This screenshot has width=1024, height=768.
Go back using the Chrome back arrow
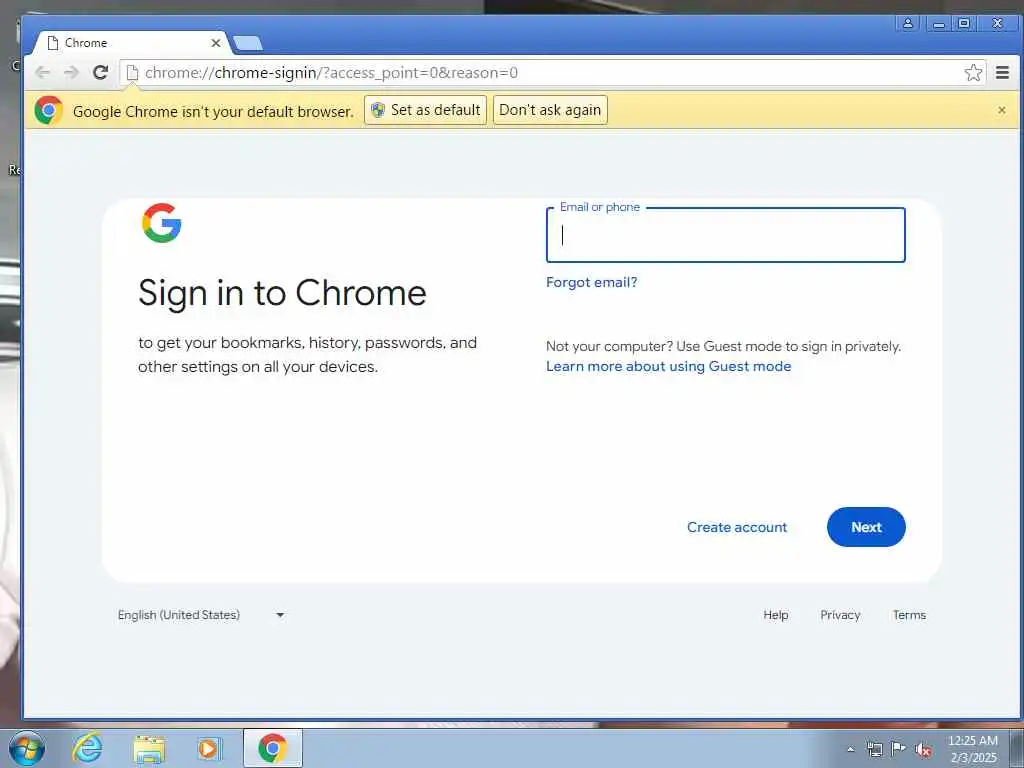pyautogui.click(x=42, y=72)
